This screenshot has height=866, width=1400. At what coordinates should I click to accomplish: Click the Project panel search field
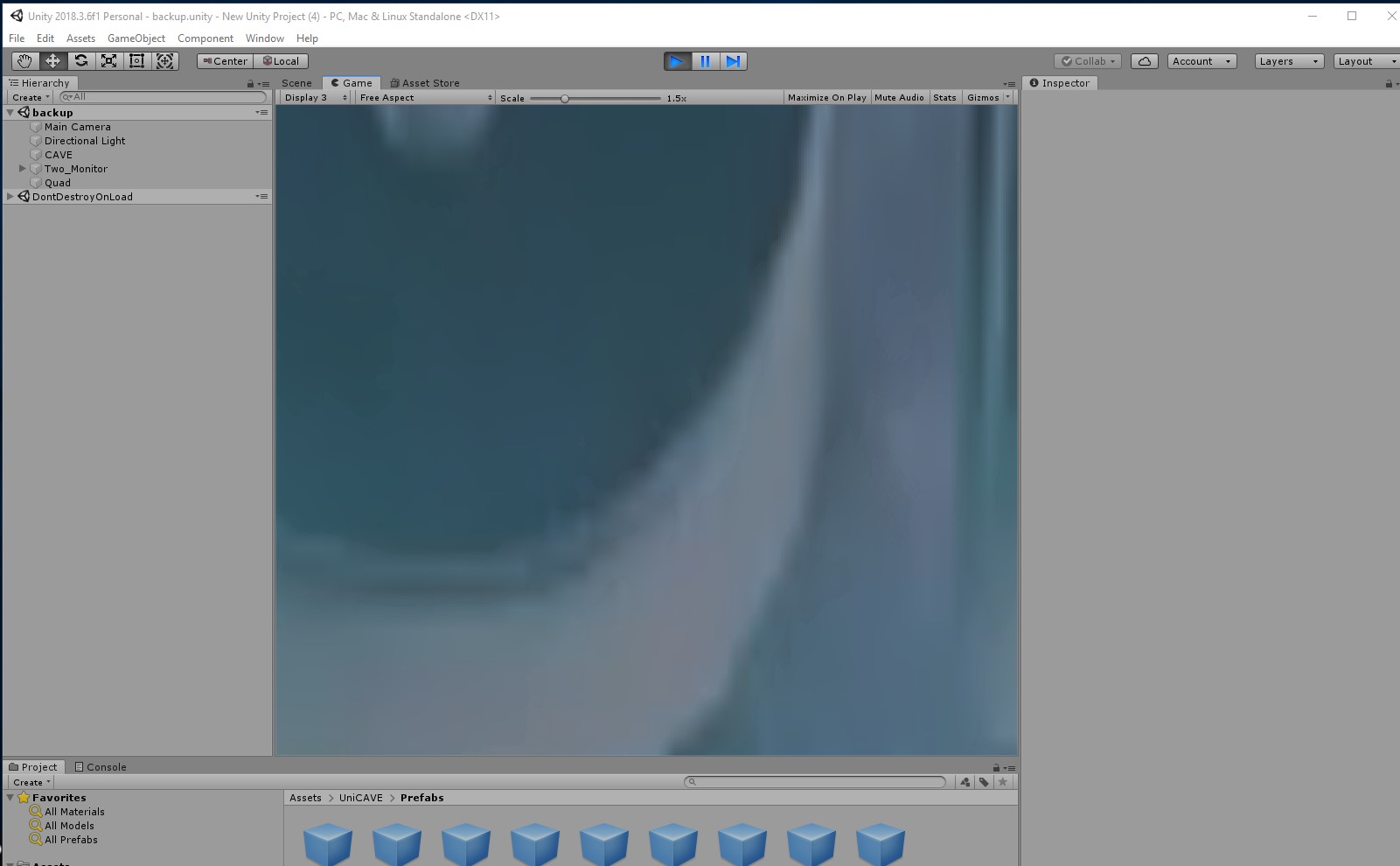[x=818, y=782]
